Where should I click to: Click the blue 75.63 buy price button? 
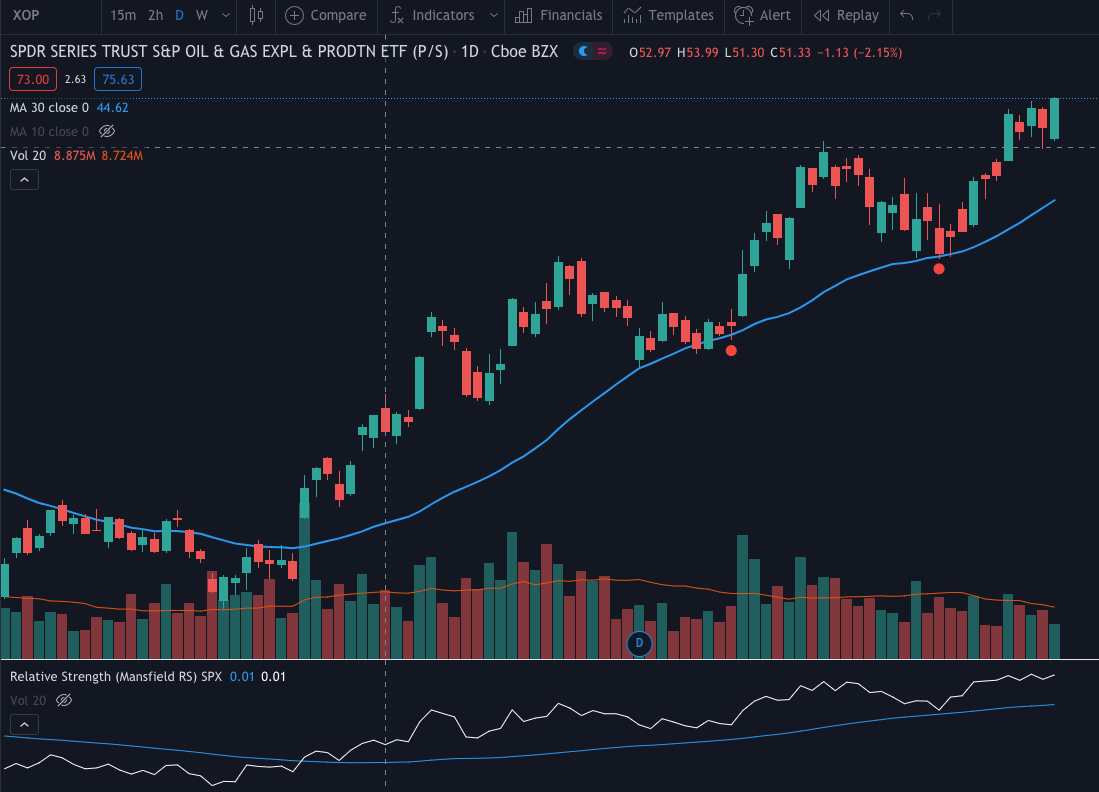point(118,79)
